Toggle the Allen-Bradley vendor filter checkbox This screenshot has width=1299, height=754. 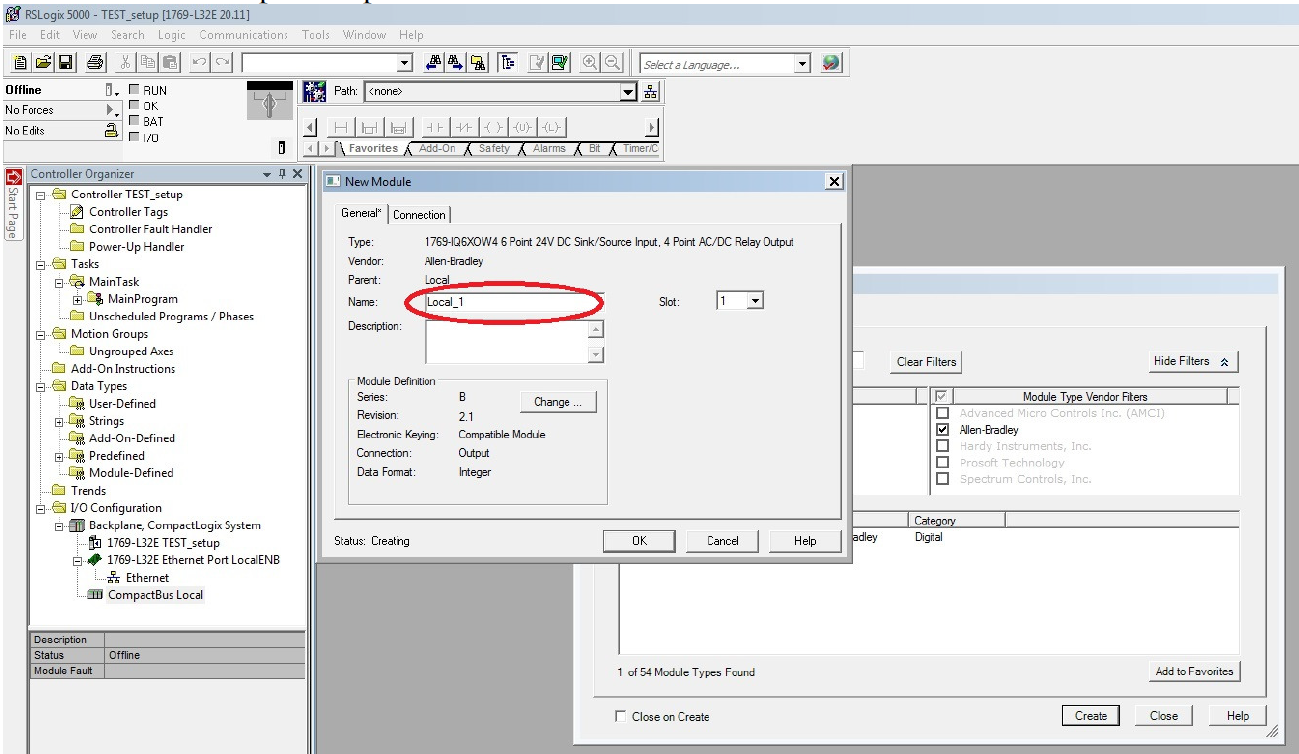click(942, 430)
